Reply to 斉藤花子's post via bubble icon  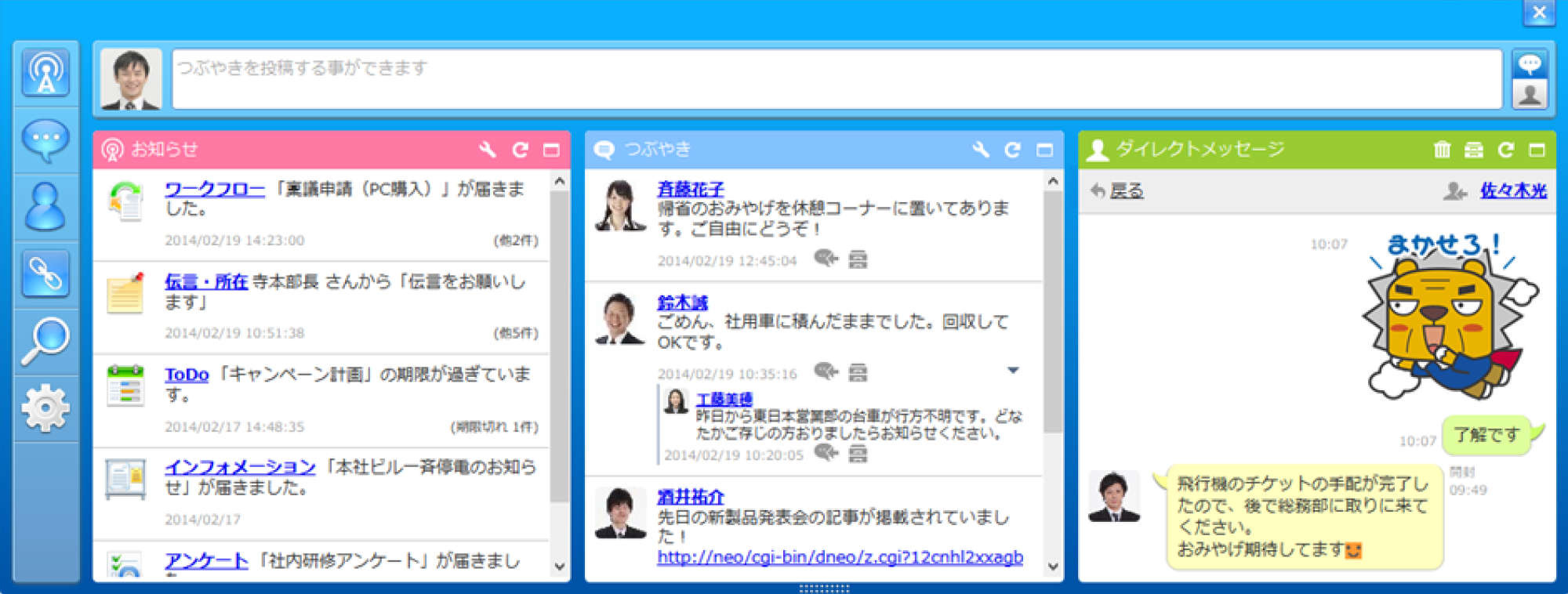coord(826,259)
